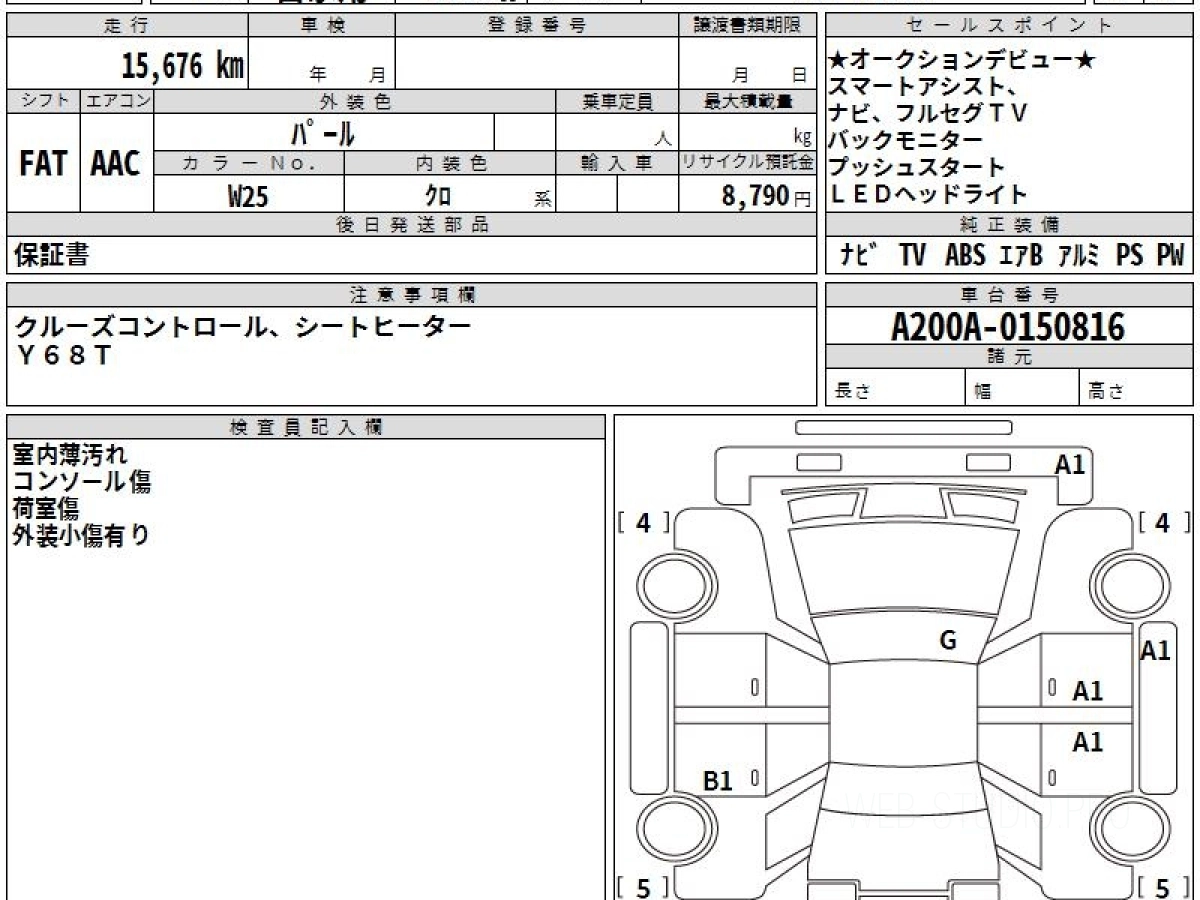The height and width of the screenshot is (900, 1200).
Task: Select the 車台番号 header
Action: pyautogui.click(x=1008, y=294)
